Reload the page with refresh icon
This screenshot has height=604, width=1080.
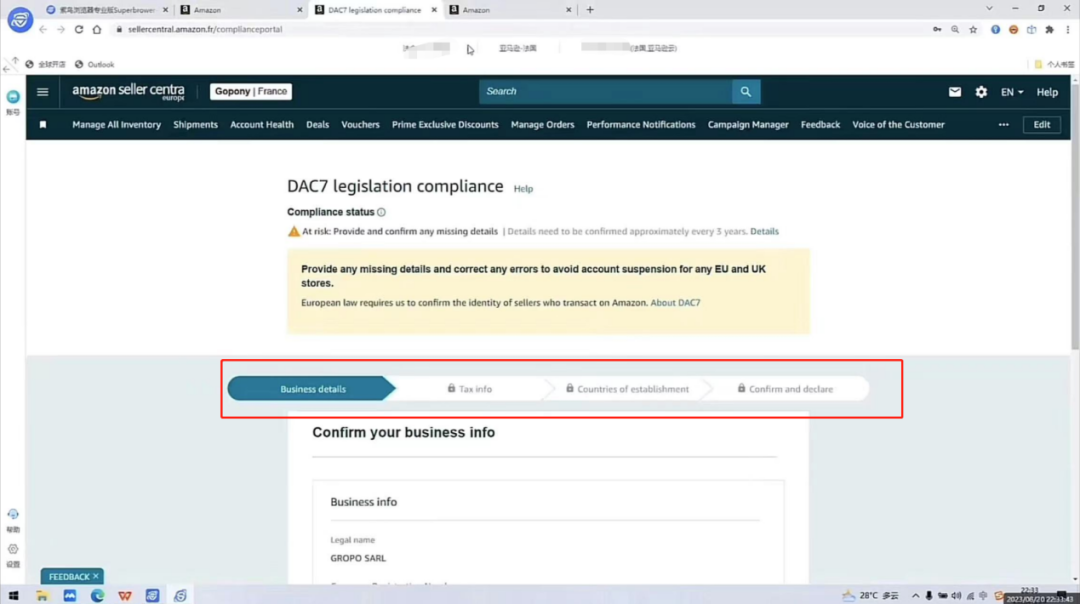click(79, 30)
